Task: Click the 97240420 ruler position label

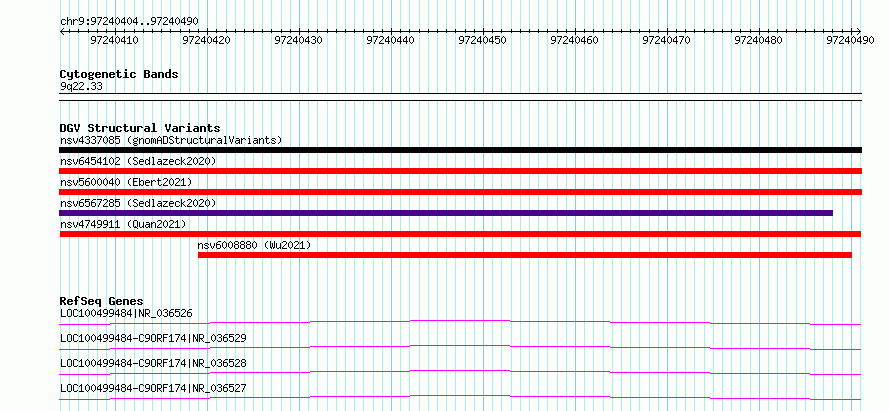Action: pos(206,40)
